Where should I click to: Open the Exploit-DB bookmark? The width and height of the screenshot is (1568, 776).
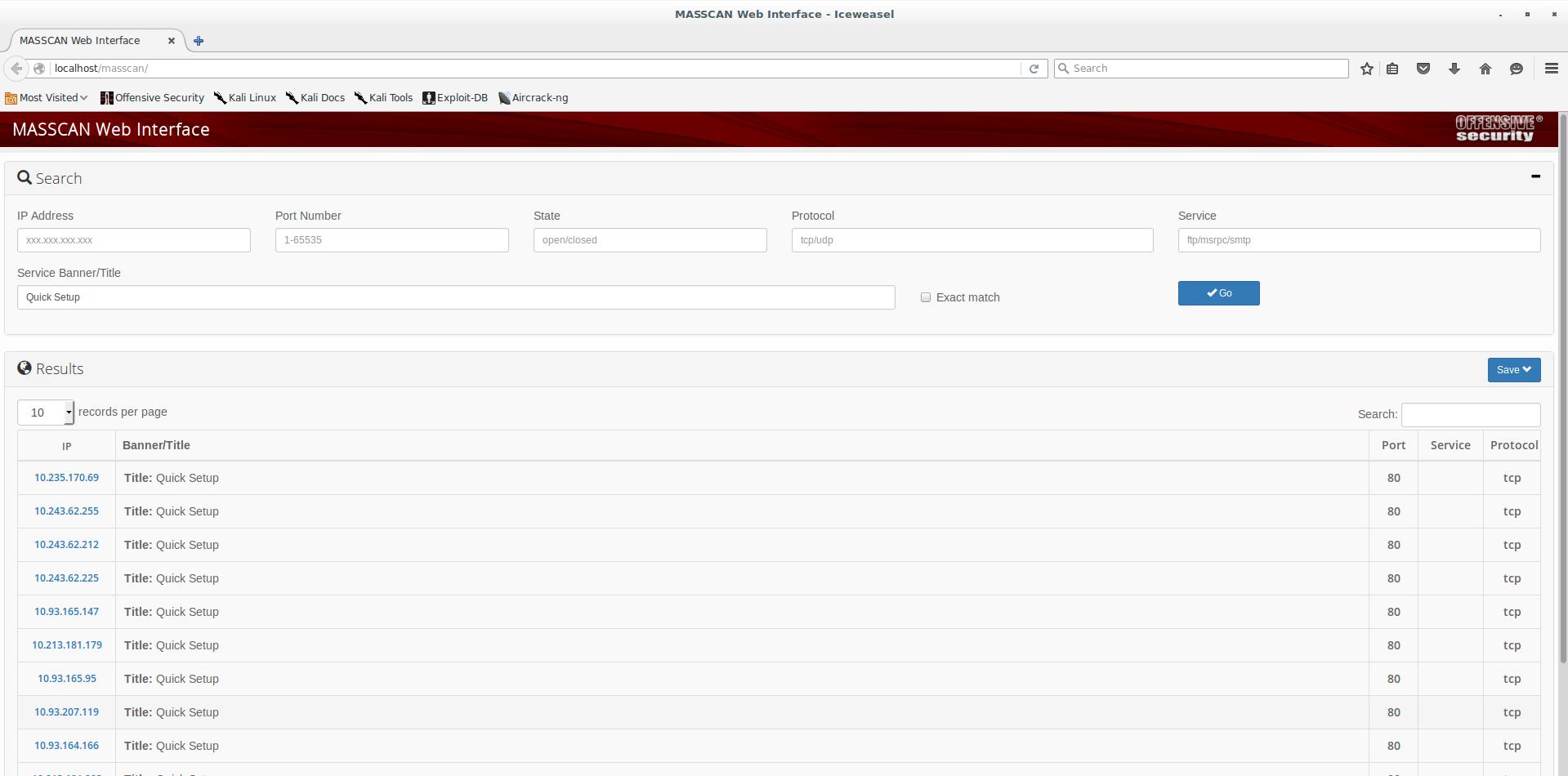coord(455,98)
